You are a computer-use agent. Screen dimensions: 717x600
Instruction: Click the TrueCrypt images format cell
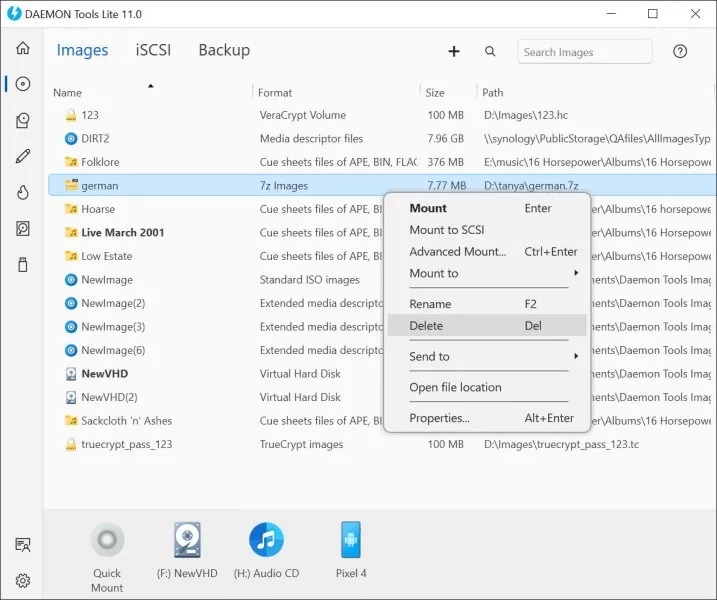click(x=301, y=445)
